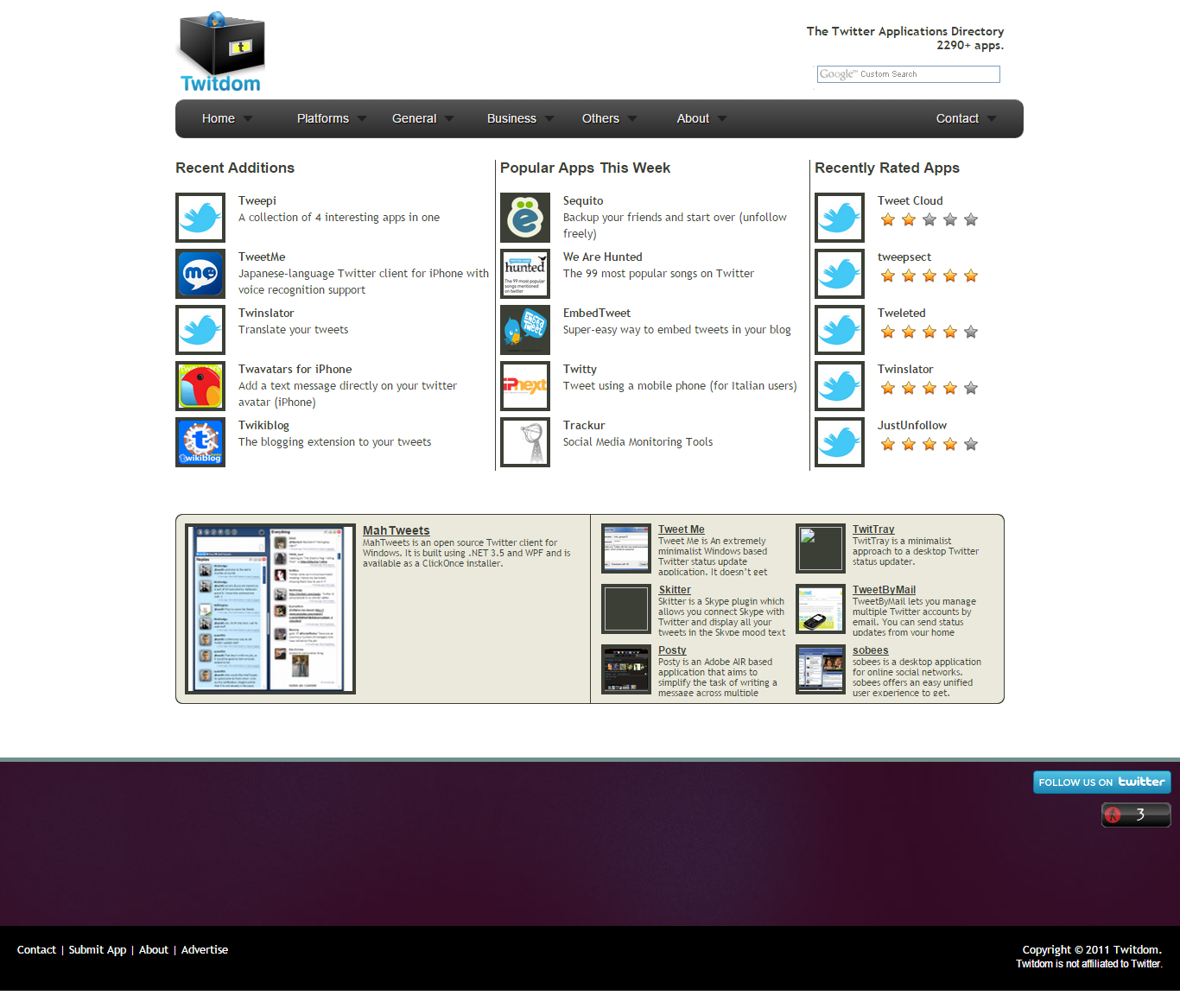The width and height of the screenshot is (1180, 1008).
Task: Open the TwitTray thumbnail image
Action: pyautogui.click(x=821, y=548)
